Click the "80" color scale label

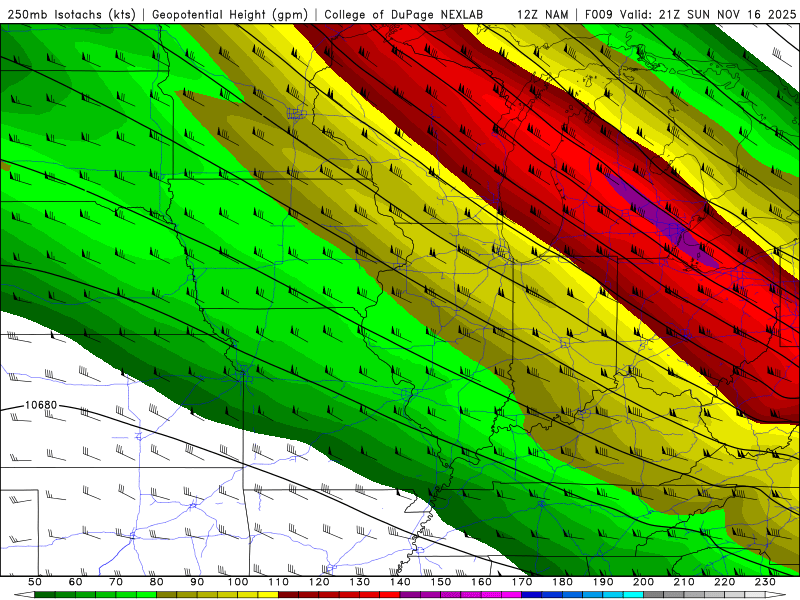click(x=157, y=582)
